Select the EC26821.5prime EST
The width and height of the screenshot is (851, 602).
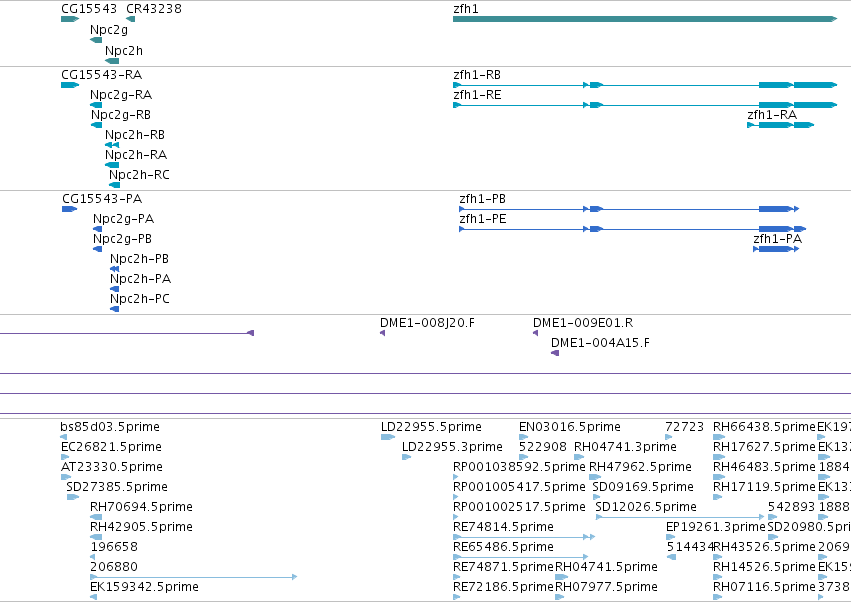(x=65, y=457)
